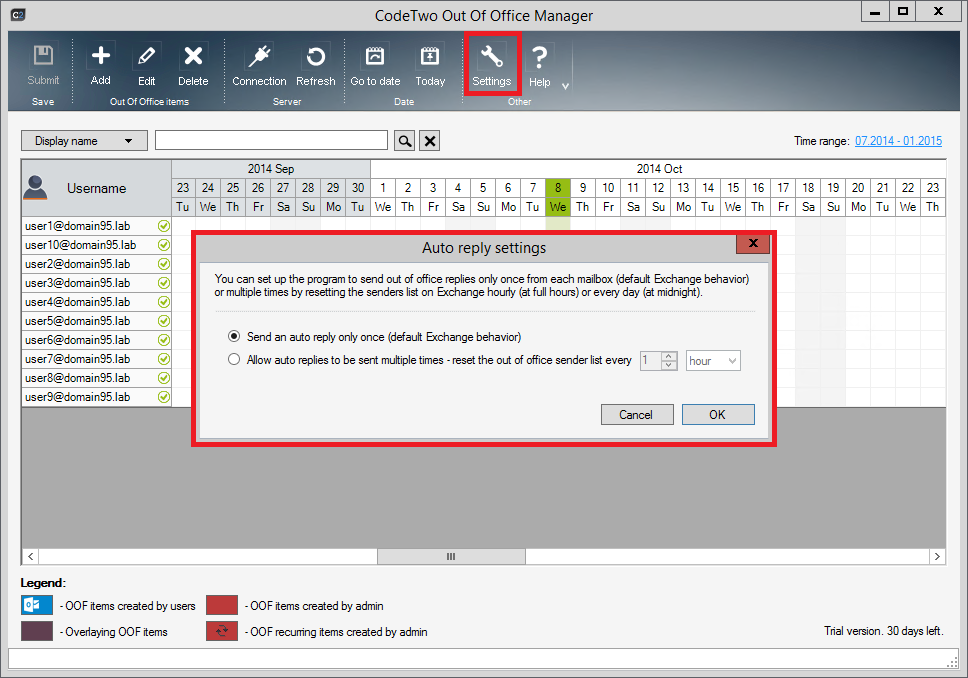The image size is (968, 678).
Task: Open the Go to date picker
Action: point(375,64)
